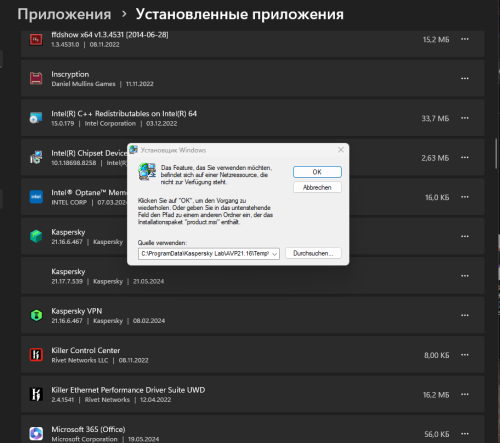Click the Killer Ethernet Performance Driver icon

coord(36,394)
